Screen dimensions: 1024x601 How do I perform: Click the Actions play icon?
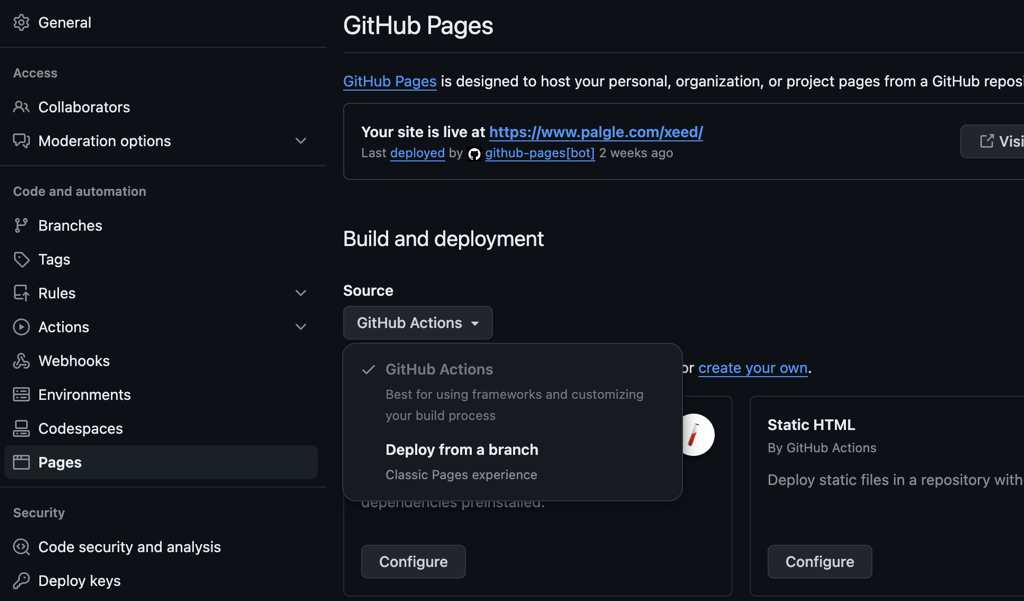point(22,327)
